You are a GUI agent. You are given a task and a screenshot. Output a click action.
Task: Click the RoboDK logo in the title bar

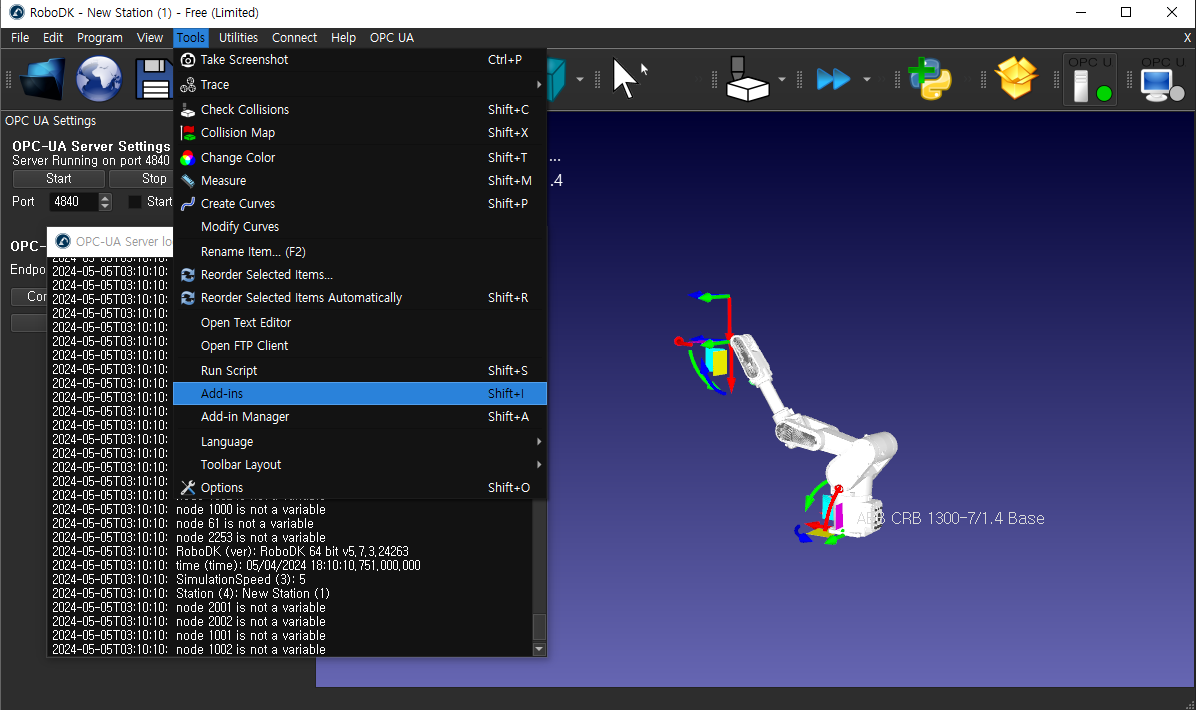pos(17,12)
